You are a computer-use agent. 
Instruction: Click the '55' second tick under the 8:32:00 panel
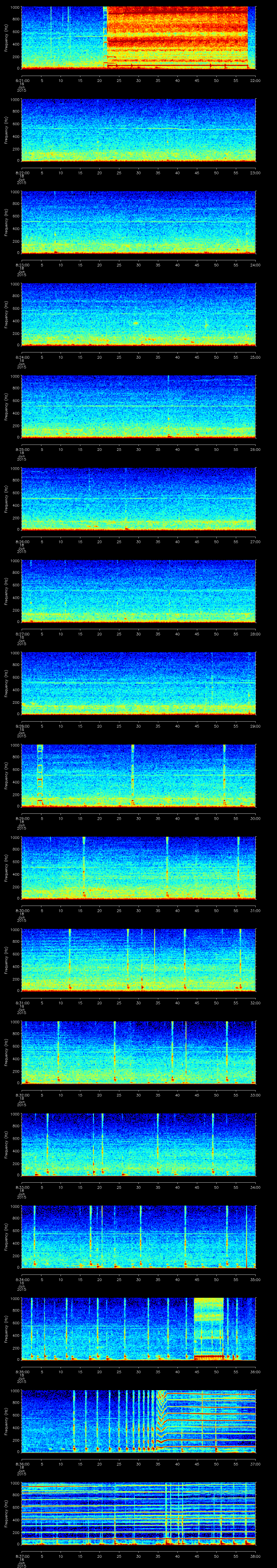click(236, 1095)
